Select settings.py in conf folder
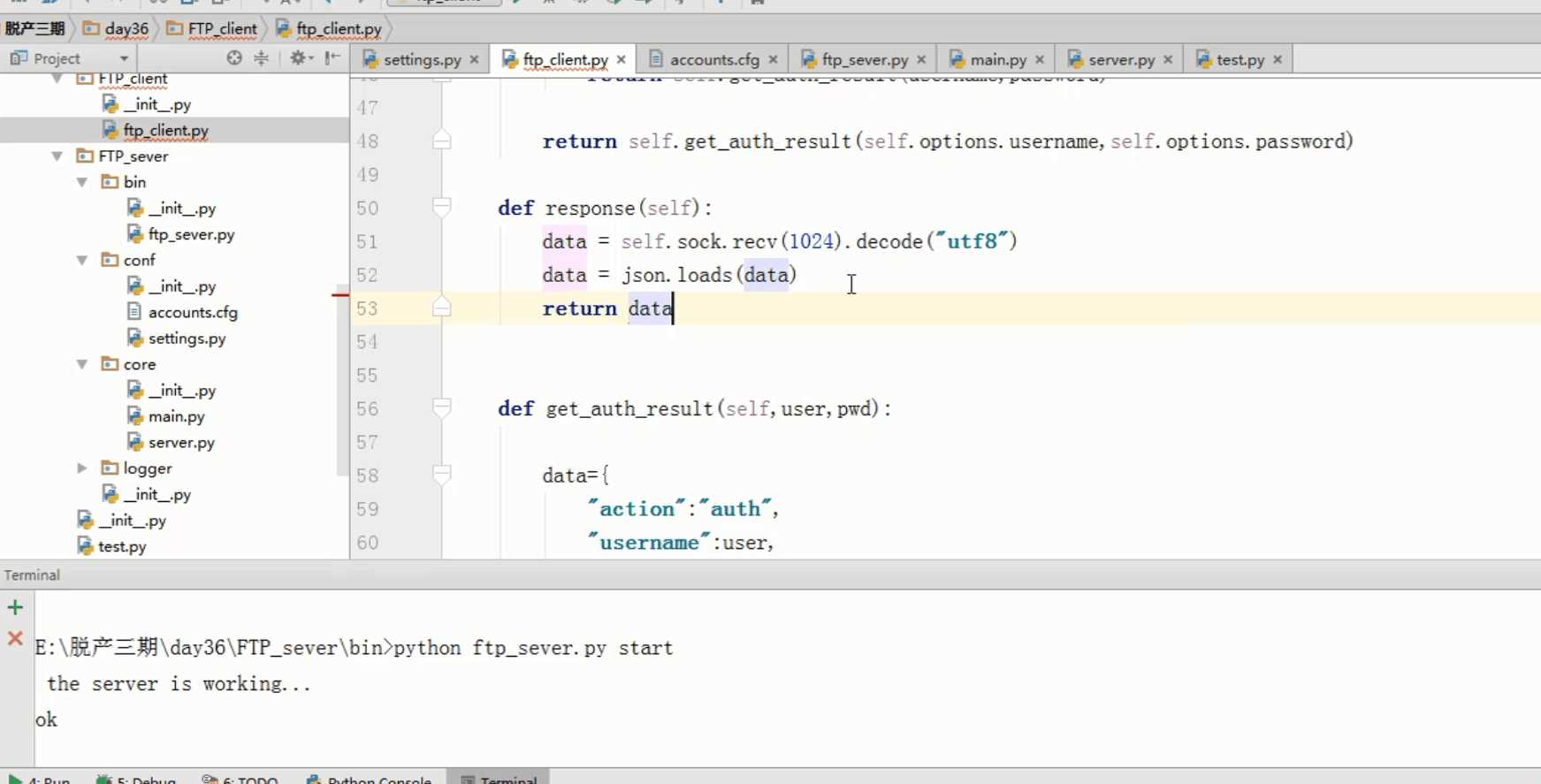 point(187,339)
